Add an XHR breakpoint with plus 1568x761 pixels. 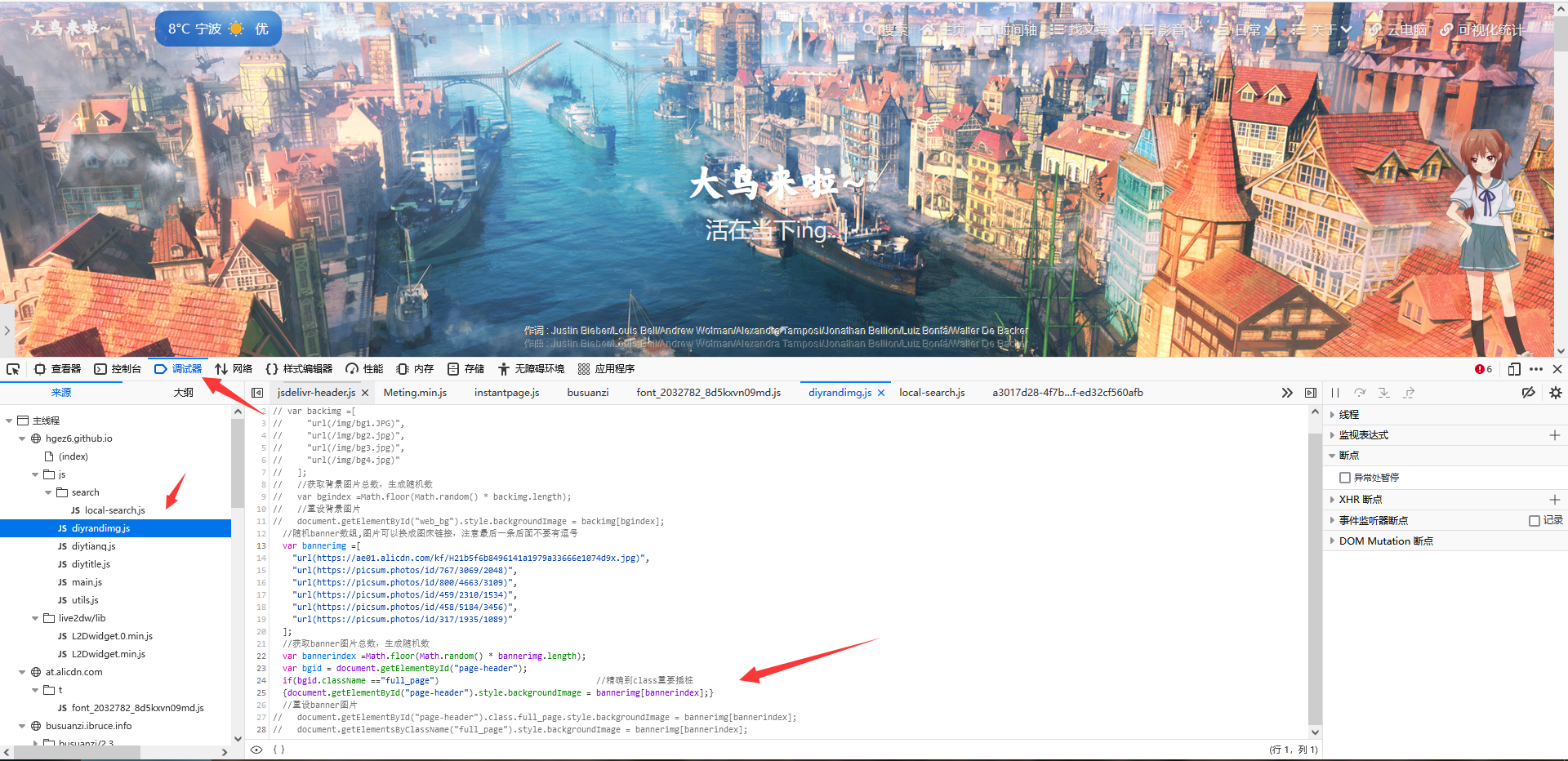[x=1555, y=500]
